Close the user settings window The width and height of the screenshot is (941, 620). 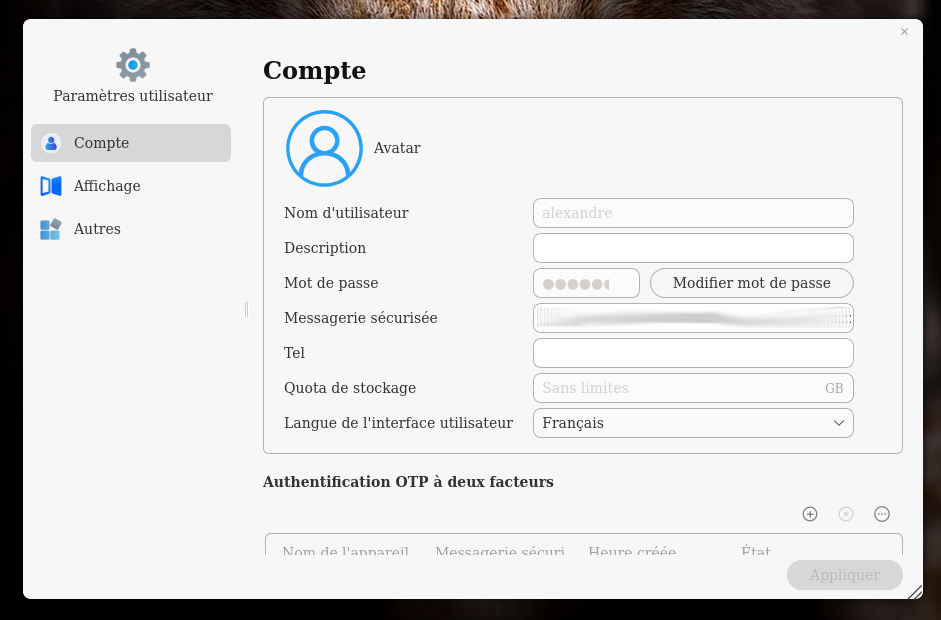coord(904,32)
